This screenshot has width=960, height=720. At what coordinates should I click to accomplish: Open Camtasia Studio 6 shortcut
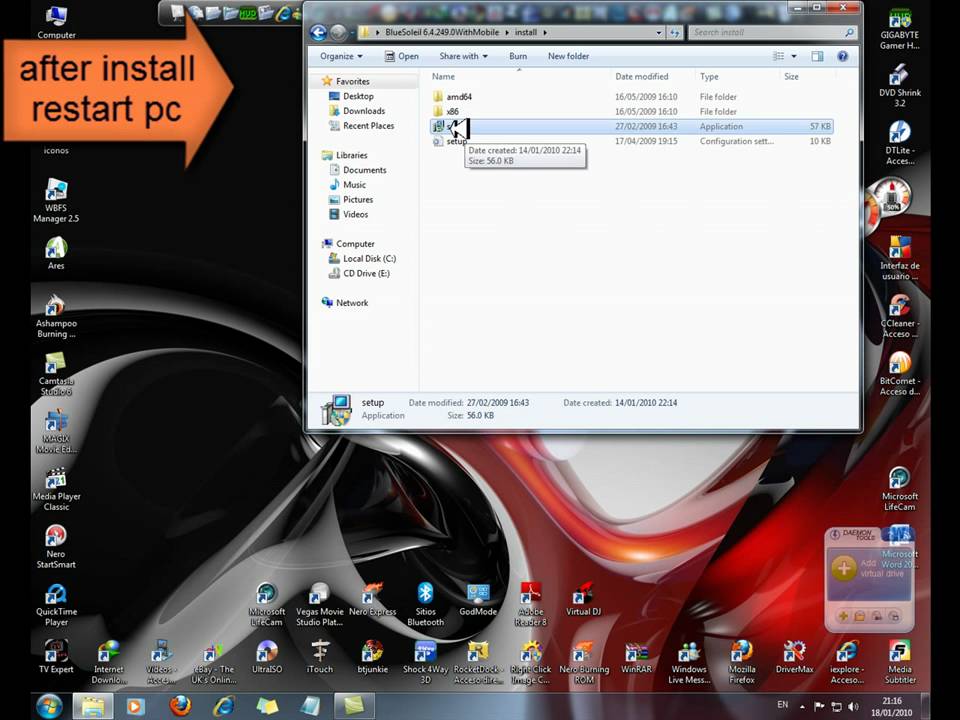pyautogui.click(x=56, y=374)
